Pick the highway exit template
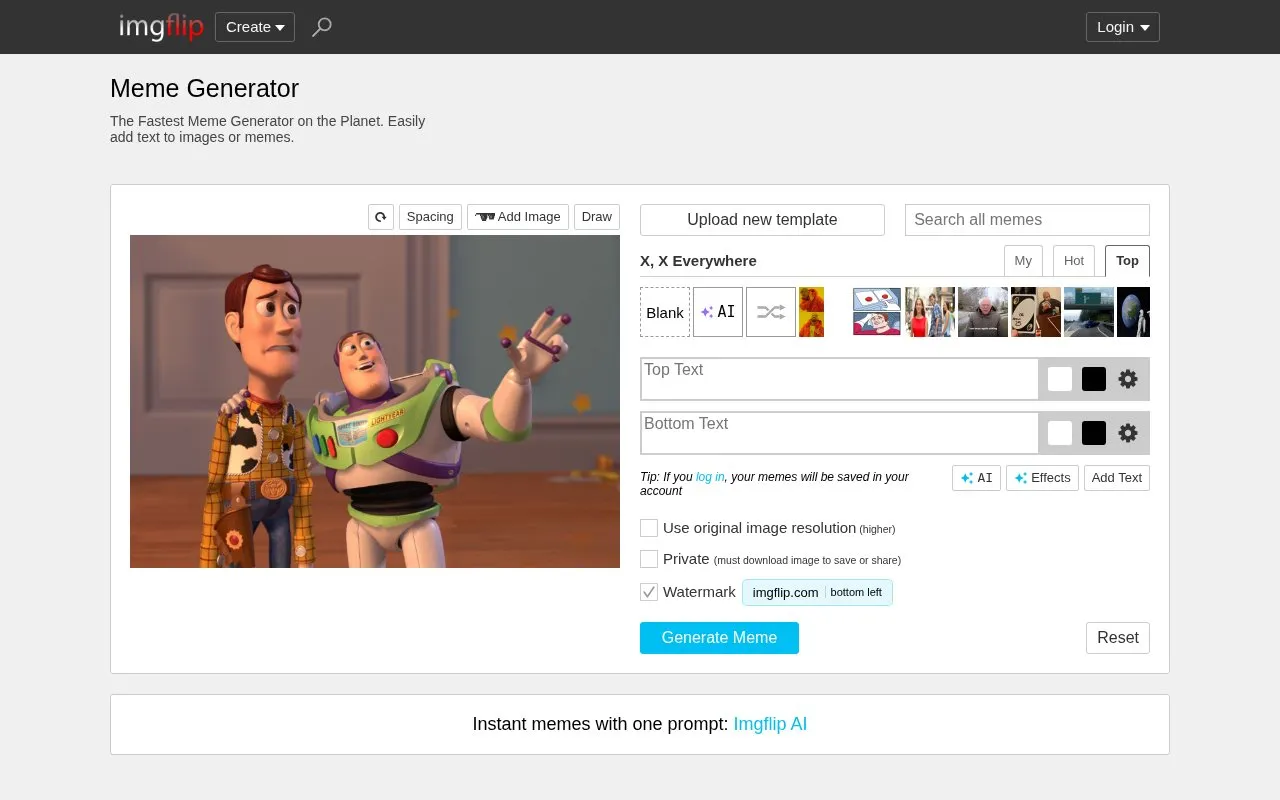The image size is (1280, 800). (x=1089, y=312)
